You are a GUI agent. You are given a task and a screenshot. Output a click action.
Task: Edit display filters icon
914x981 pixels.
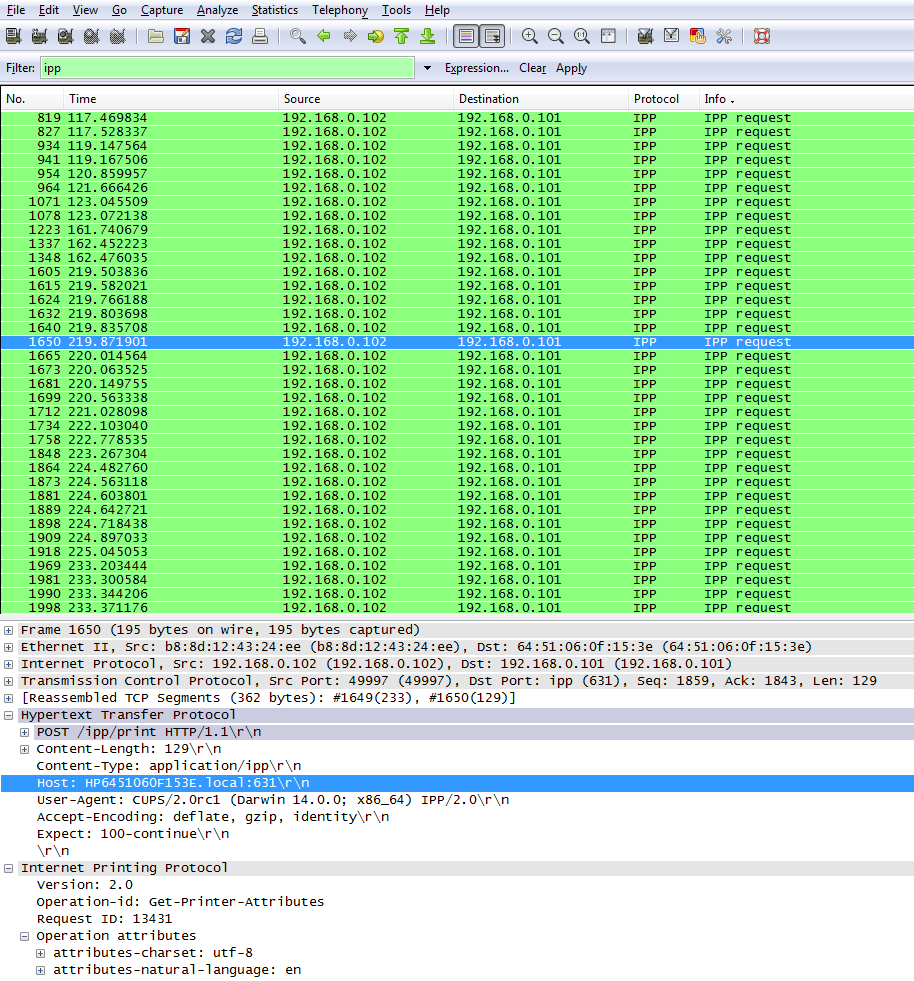tap(671, 36)
